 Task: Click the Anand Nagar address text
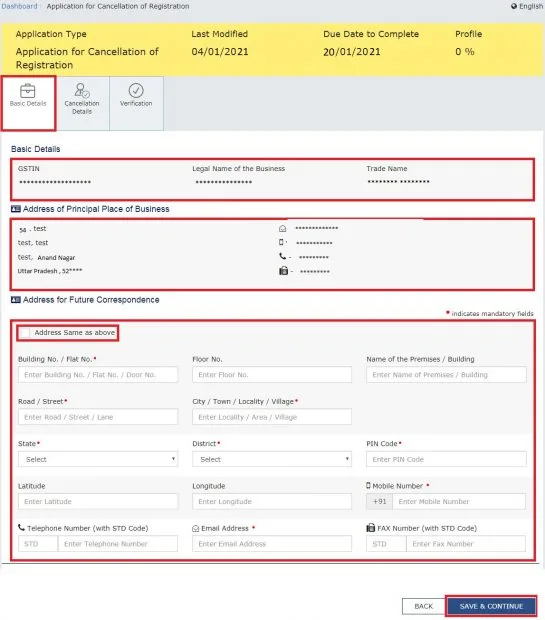pyautogui.click(x=56, y=257)
